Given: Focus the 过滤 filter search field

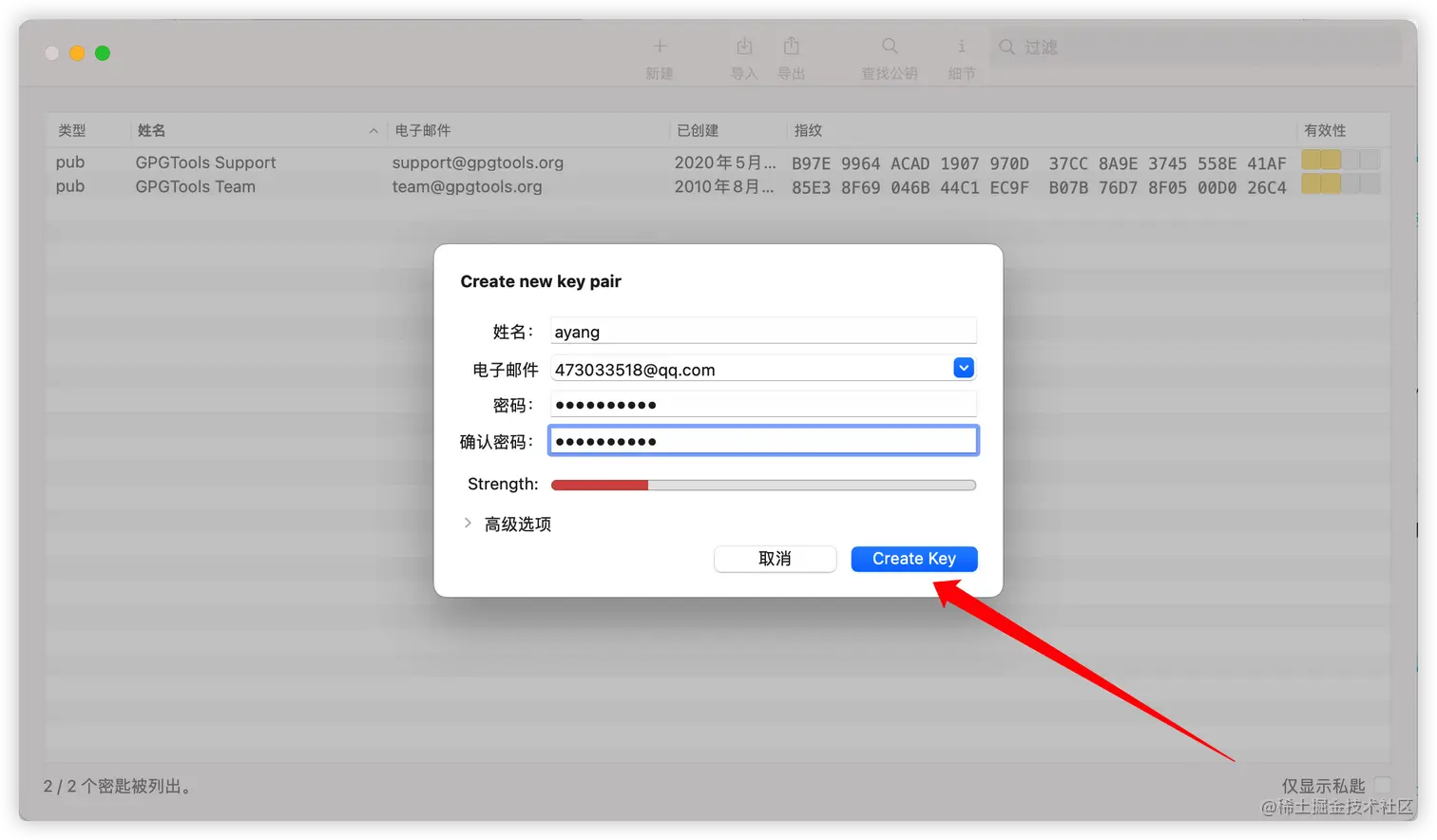Looking at the screenshot, I should click(1197, 47).
